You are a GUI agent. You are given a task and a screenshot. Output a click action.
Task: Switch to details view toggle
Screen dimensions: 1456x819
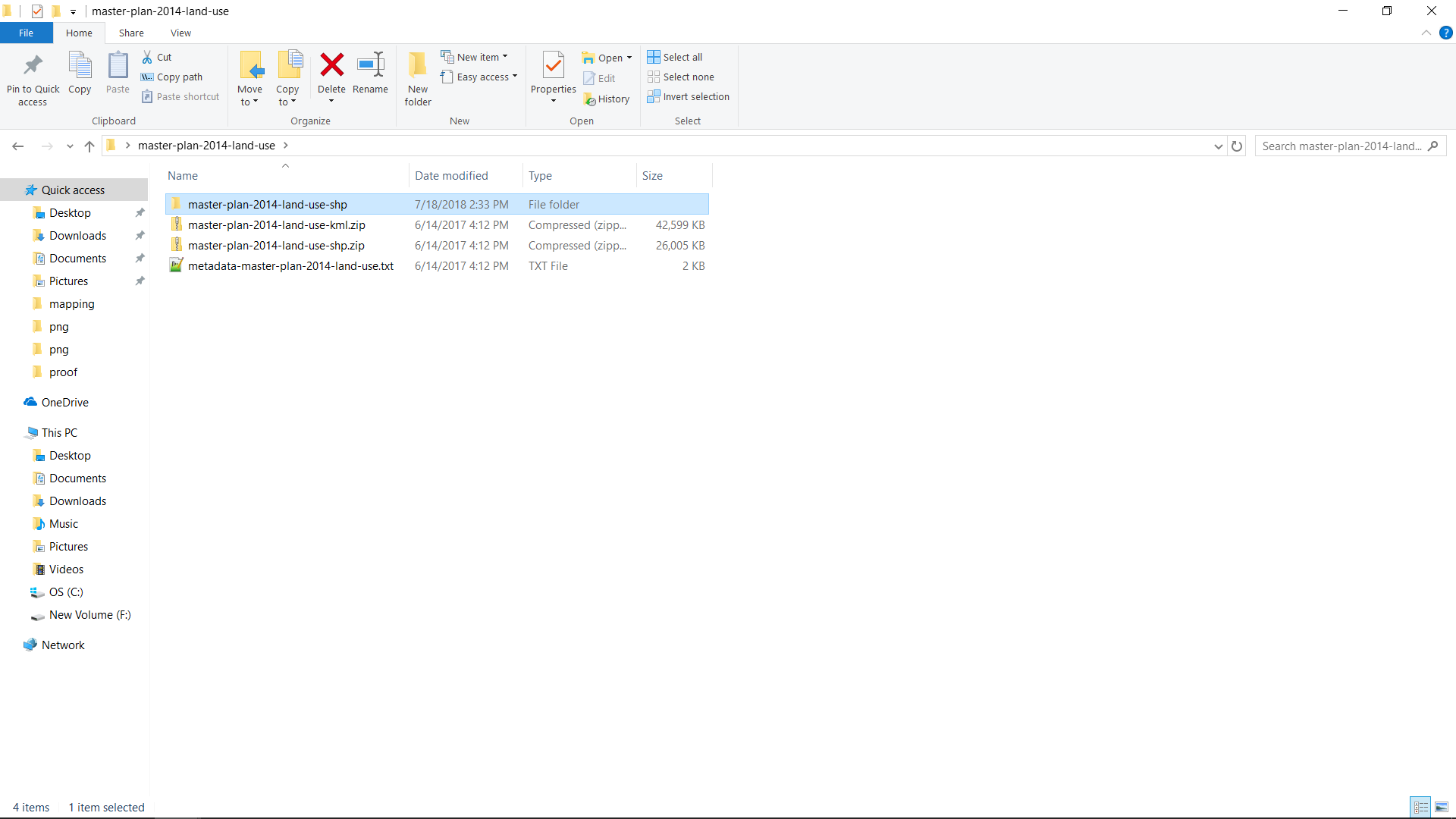(1420, 807)
